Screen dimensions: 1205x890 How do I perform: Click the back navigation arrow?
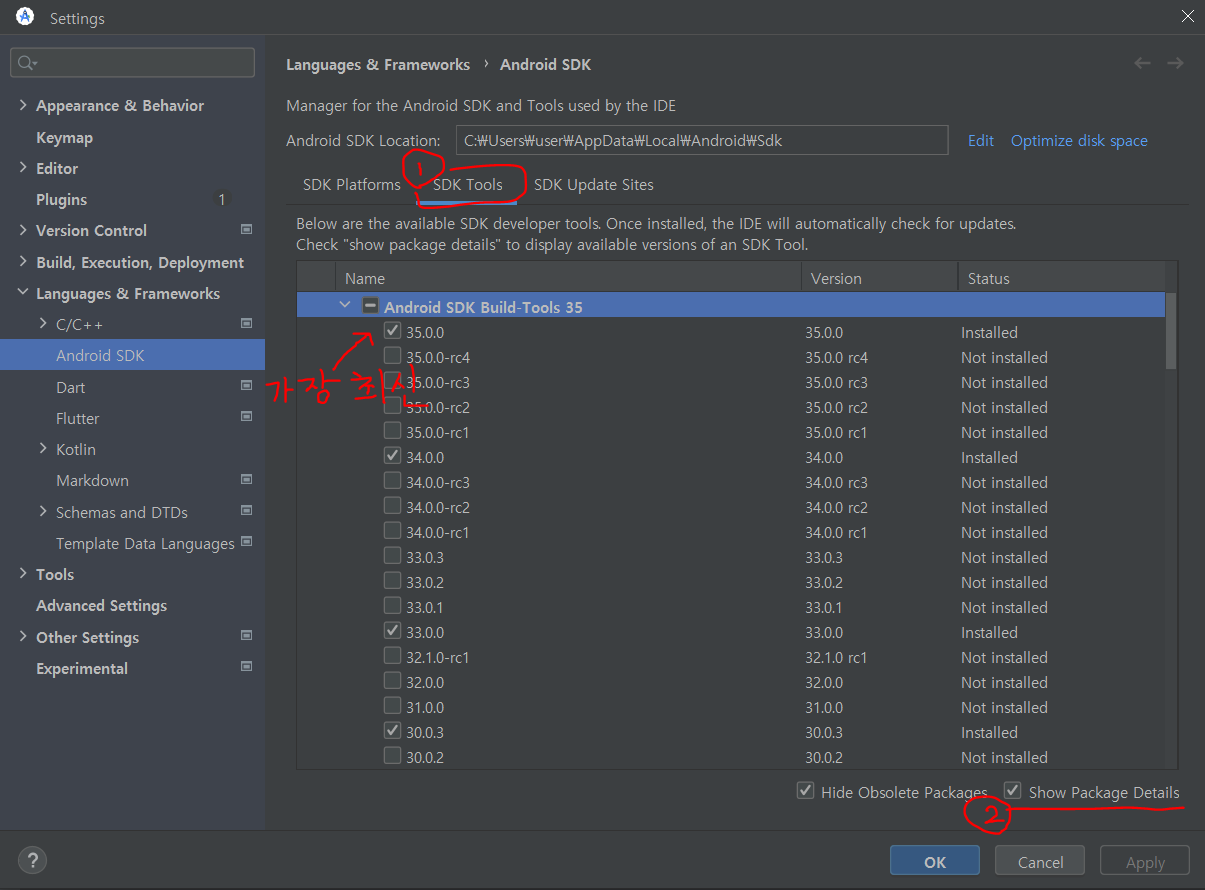point(1142,63)
